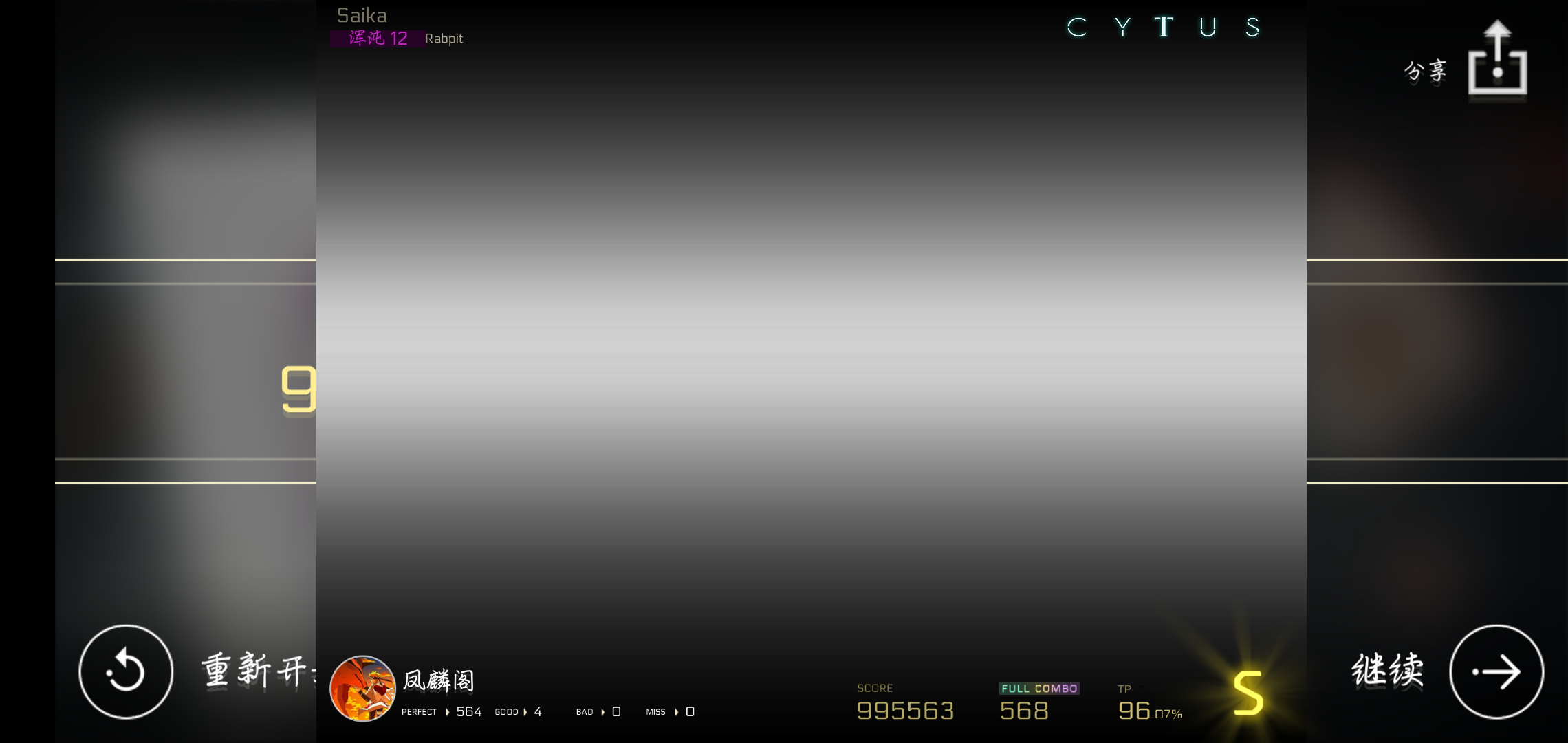The height and width of the screenshot is (743, 1568).
Task: Tap the FULL COMBO badge
Action: pos(1038,689)
